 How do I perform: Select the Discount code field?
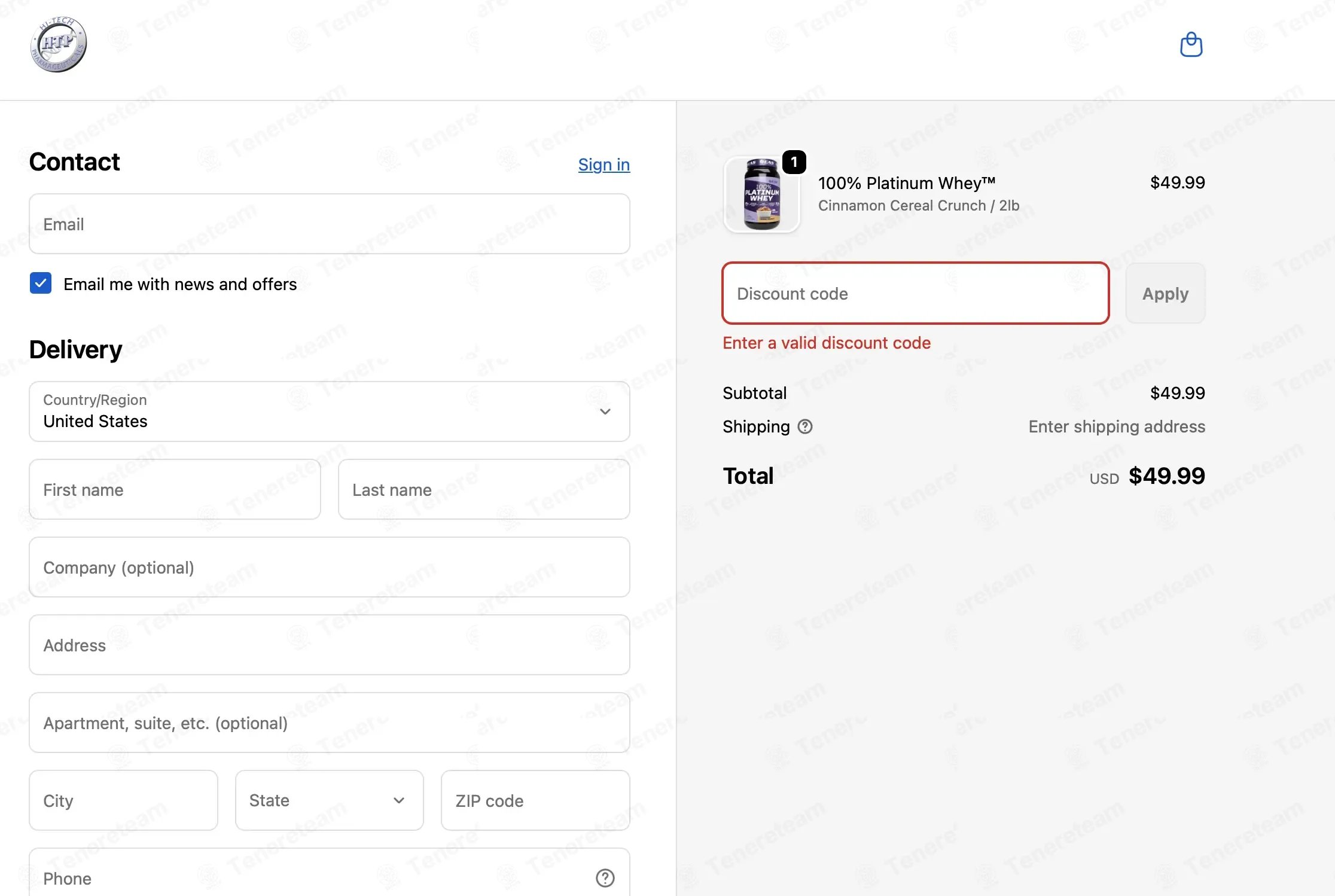(x=916, y=294)
